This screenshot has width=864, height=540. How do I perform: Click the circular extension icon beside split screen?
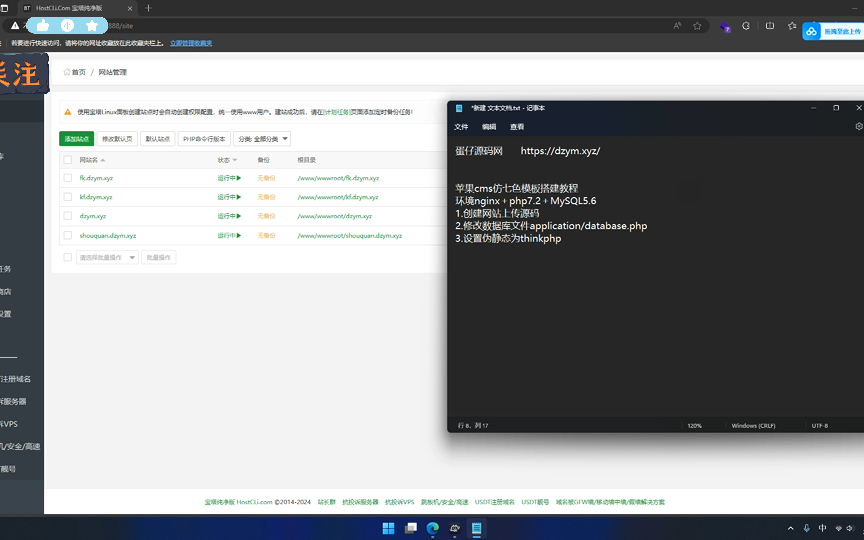pyautogui.click(x=746, y=26)
